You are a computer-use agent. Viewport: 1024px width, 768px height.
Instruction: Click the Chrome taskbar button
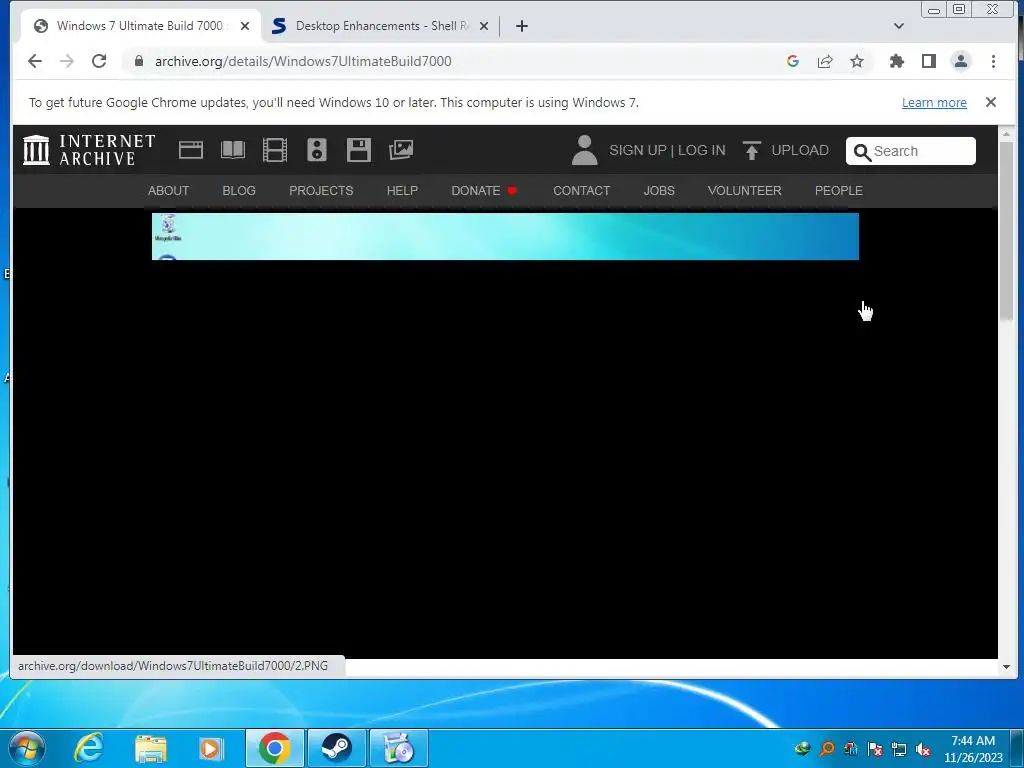tap(275, 748)
